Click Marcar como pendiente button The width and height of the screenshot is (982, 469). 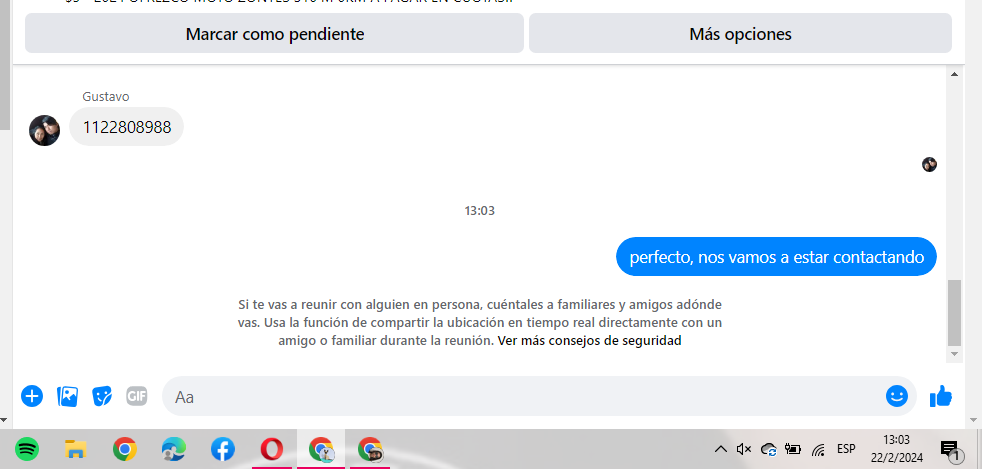pos(274,33)
